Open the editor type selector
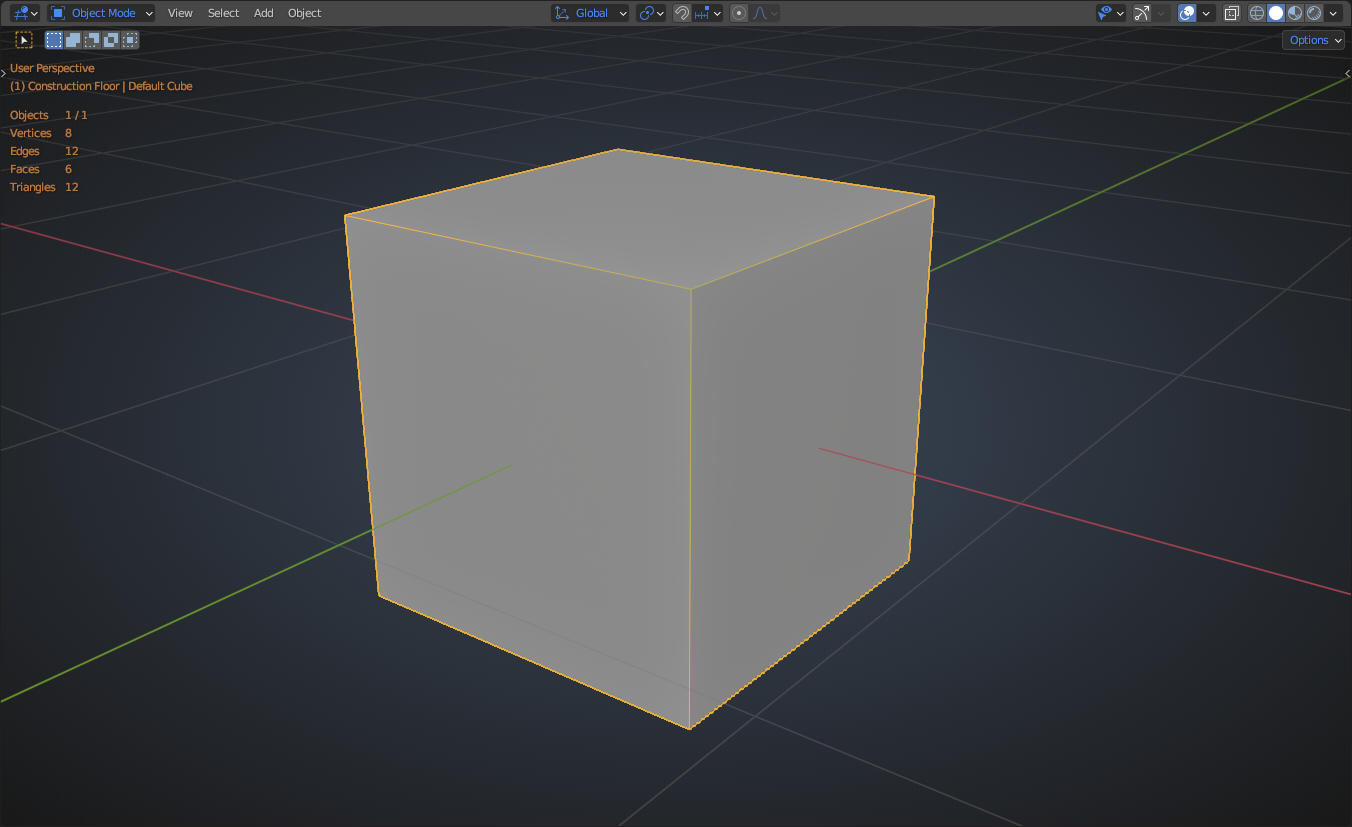 (x=25, y=13)
